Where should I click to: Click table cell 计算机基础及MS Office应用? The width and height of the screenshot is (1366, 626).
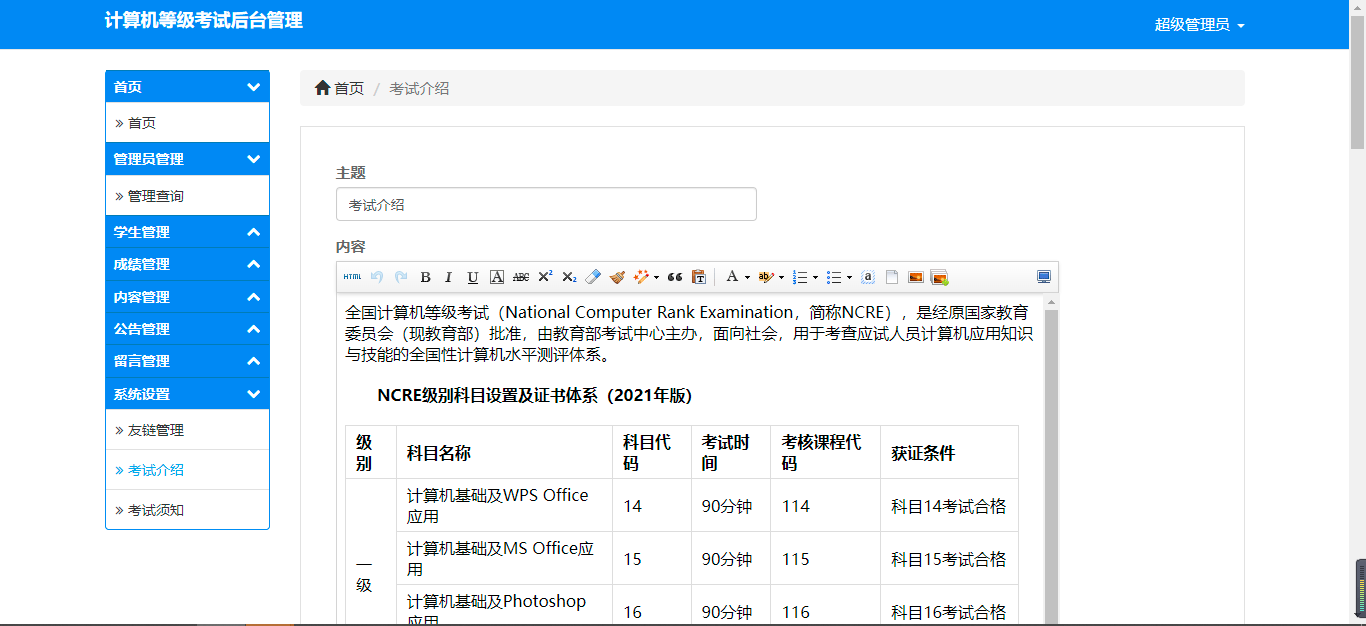(x=504, y=558)
